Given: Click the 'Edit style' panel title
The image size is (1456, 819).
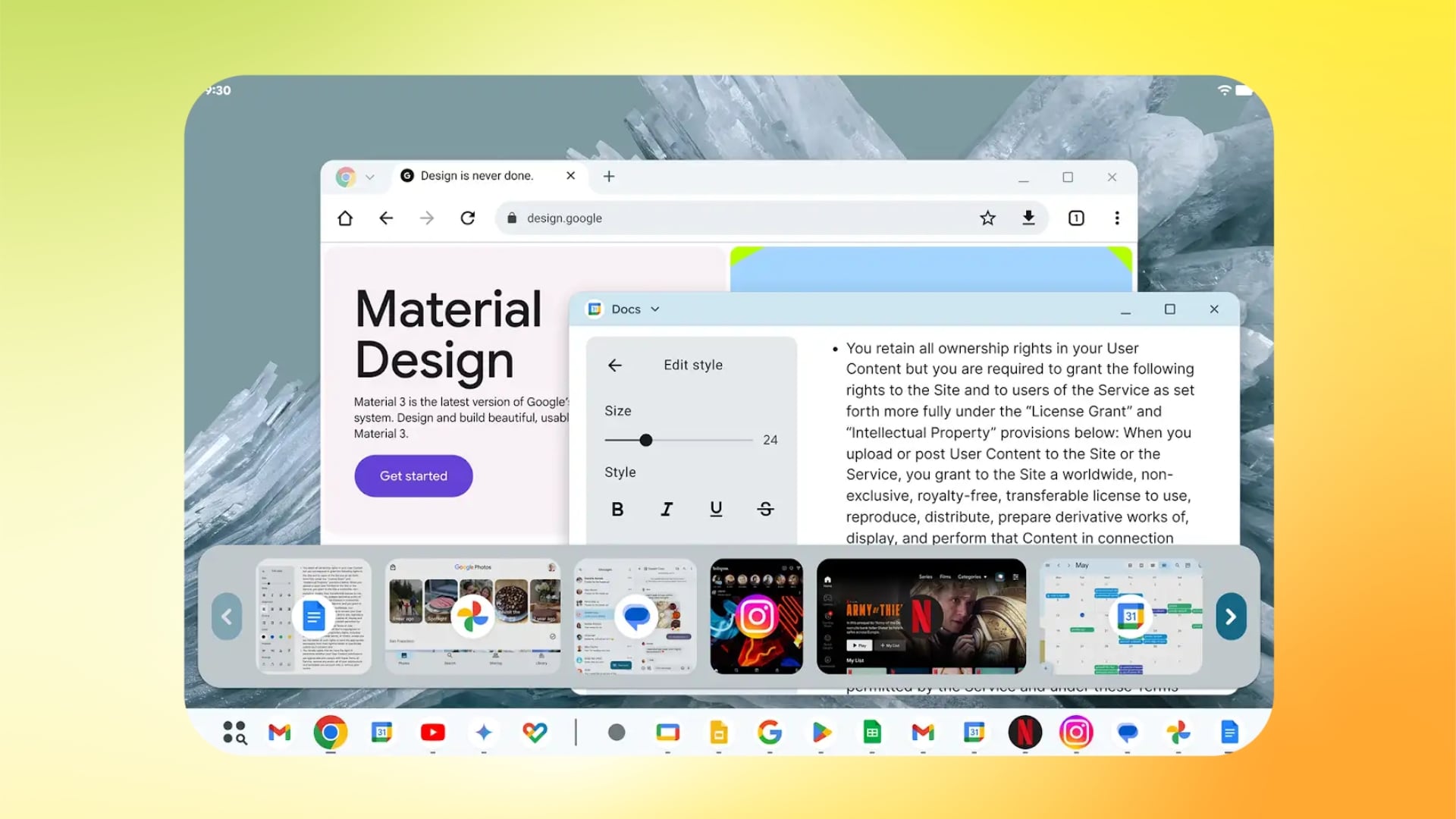Looking at the screenshot, I should [693, 366].
